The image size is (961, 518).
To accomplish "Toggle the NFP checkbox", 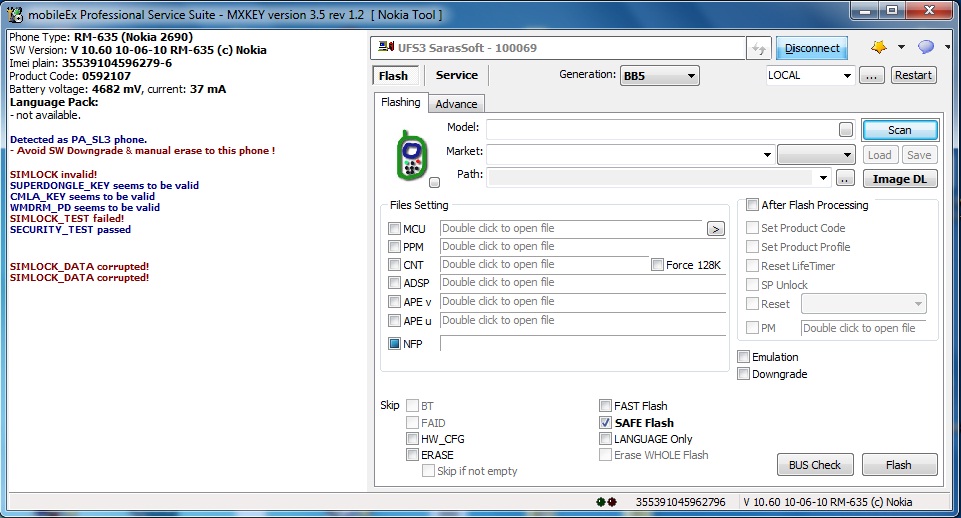I will click(x=394, y=344).
